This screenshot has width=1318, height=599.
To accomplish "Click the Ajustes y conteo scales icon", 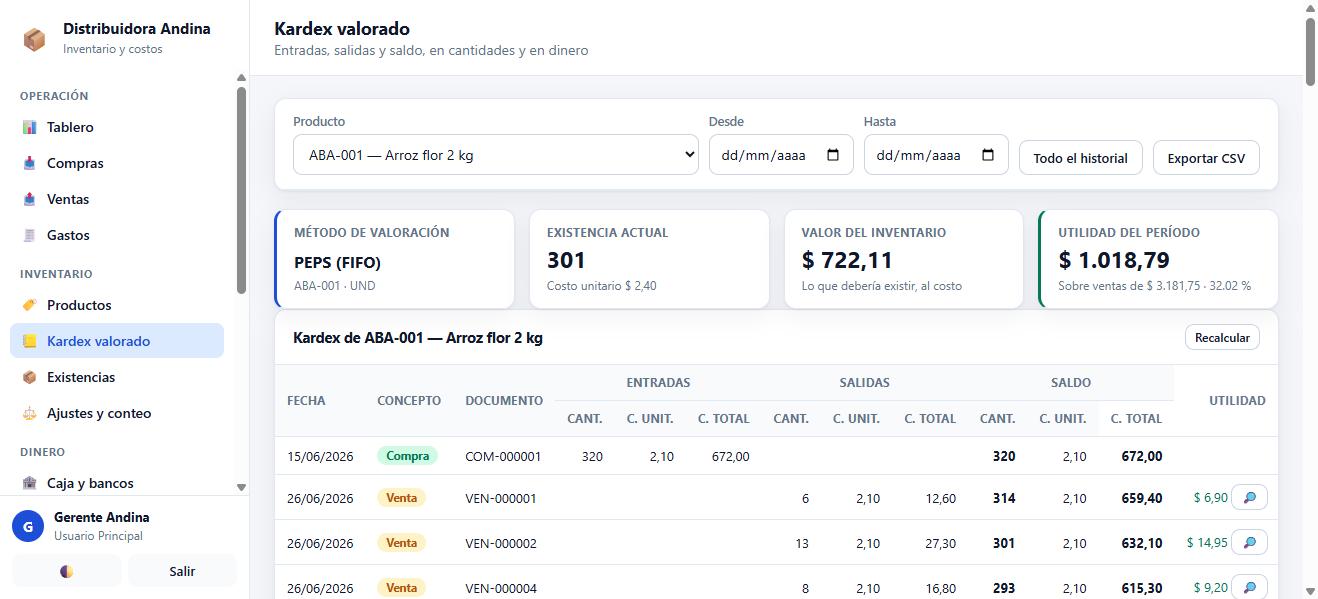I will 29,413.
